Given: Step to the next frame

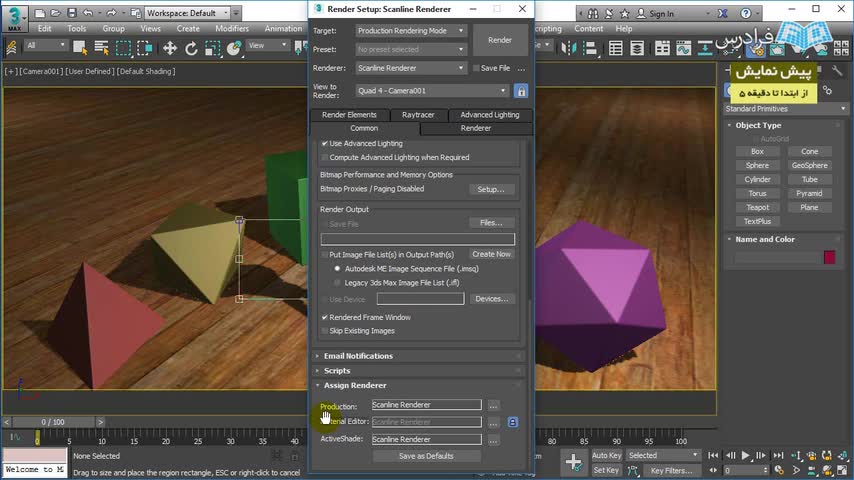Looking at the screenshot, I should (x=761, y=455).
